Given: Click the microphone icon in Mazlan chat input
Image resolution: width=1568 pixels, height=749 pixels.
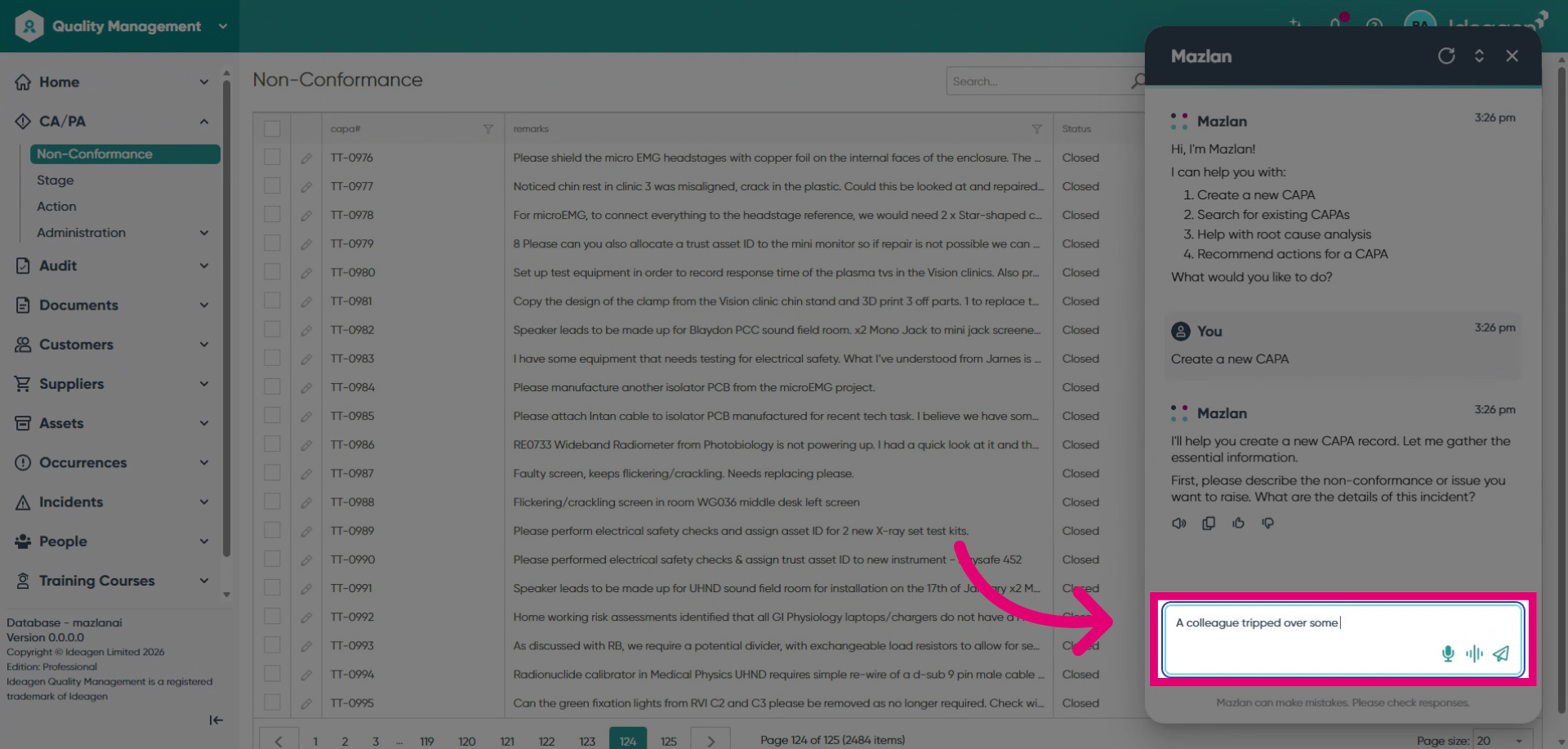Looking at the screenshot, I should point(1448,653).
